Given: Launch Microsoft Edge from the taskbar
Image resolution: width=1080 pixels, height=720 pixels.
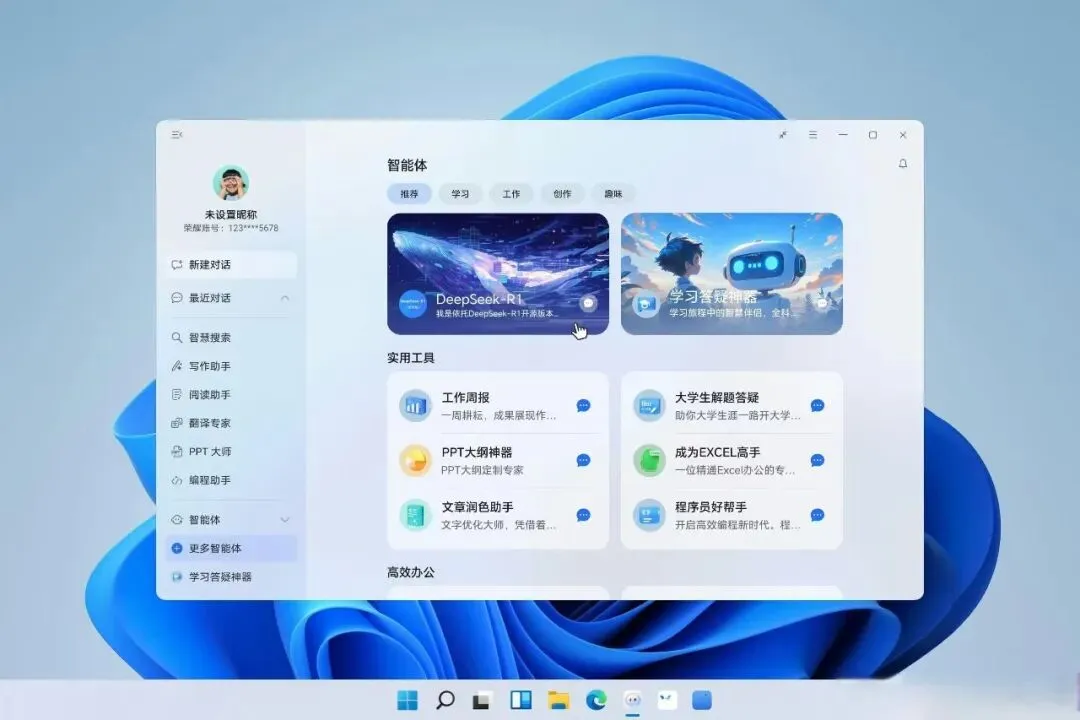Looking at the screenshot, I should click(596, 700).
